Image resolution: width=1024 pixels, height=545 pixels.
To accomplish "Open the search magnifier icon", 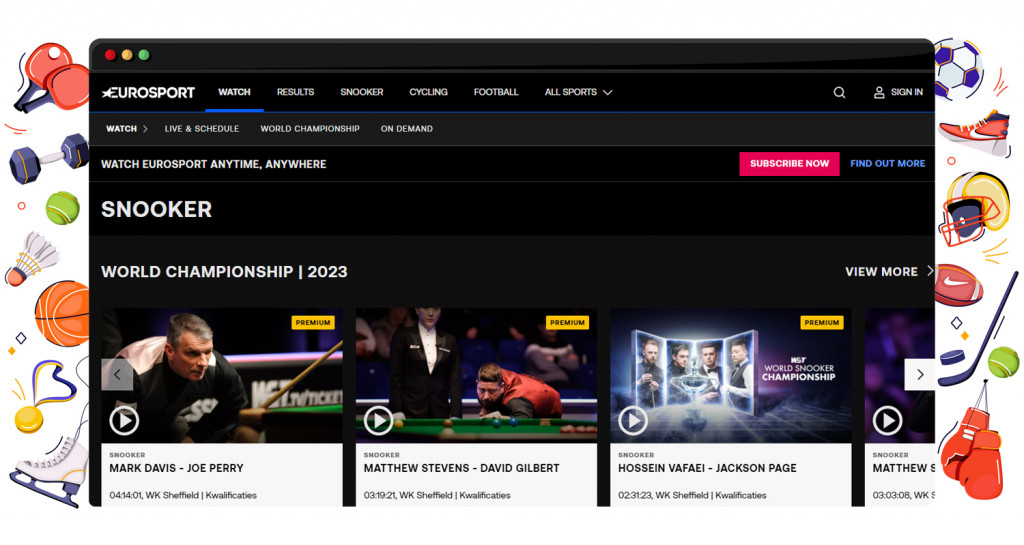I will point(839,93).
